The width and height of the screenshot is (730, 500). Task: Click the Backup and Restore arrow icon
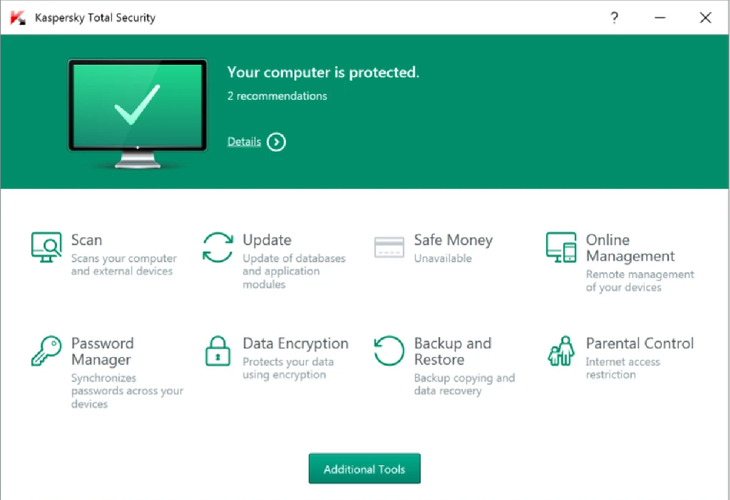tap(389, 351)
